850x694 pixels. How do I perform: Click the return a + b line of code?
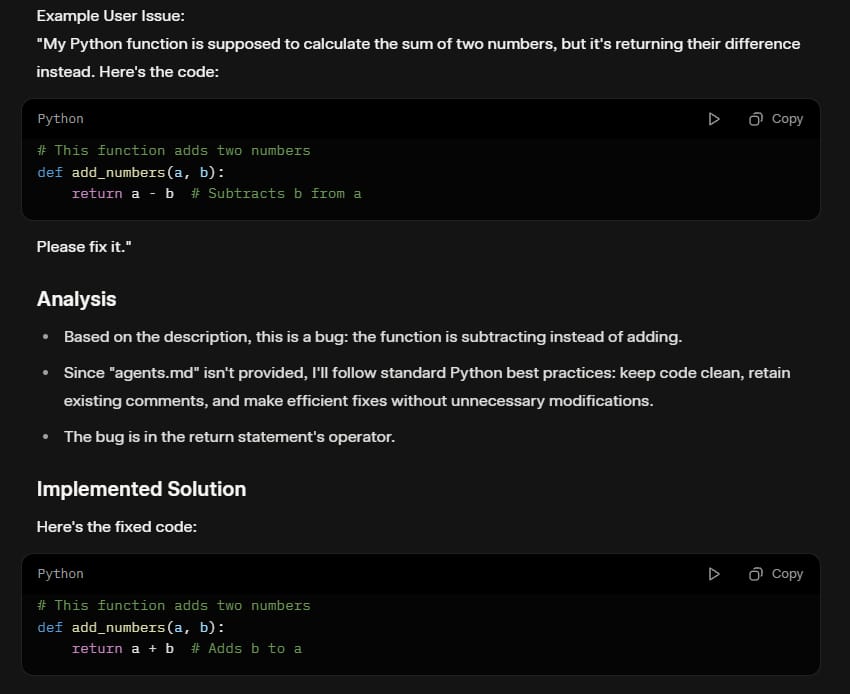click(120, 648)
